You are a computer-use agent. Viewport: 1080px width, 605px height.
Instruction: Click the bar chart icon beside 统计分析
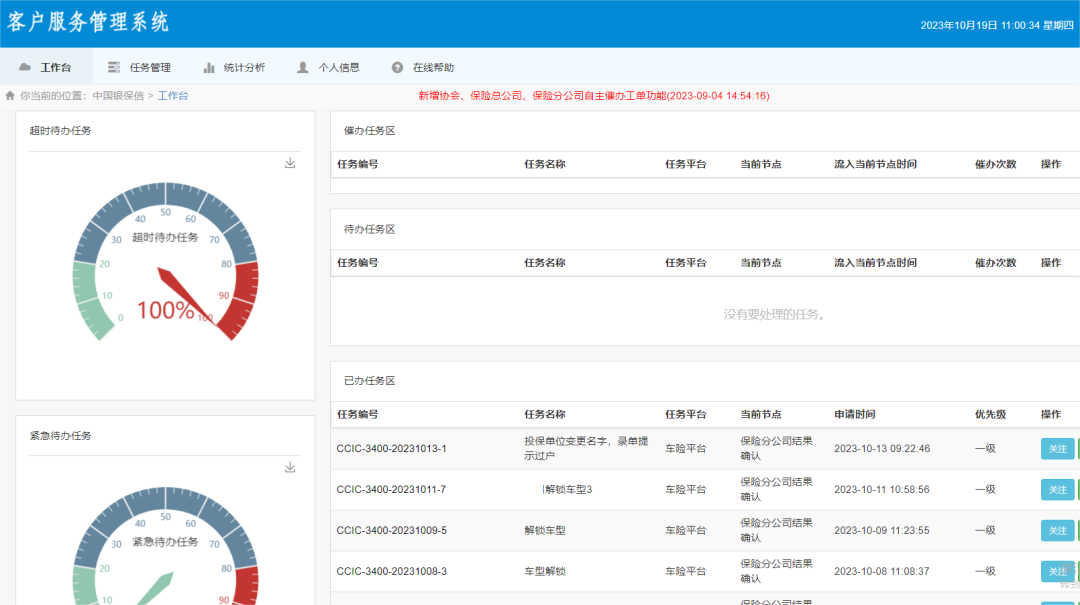click(209, 67)
